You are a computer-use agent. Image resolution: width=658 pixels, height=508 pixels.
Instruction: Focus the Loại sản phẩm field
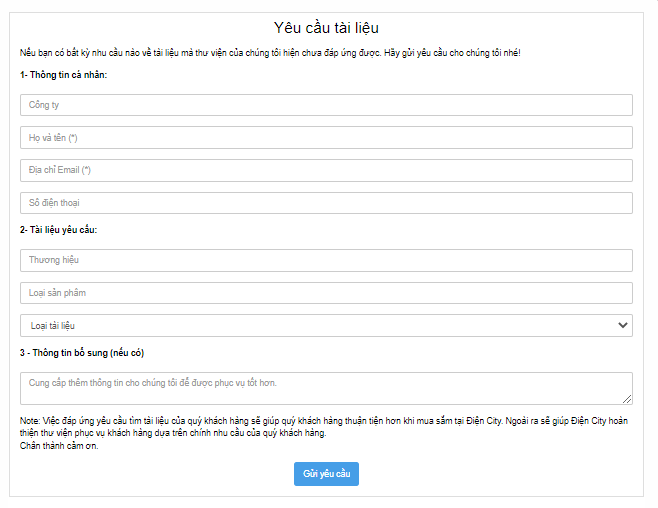coord(326,293)
